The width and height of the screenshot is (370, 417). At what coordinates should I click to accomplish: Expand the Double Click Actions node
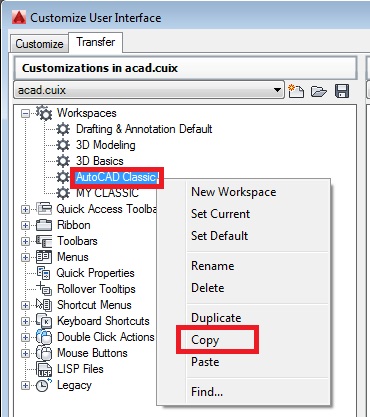(25, 337)
